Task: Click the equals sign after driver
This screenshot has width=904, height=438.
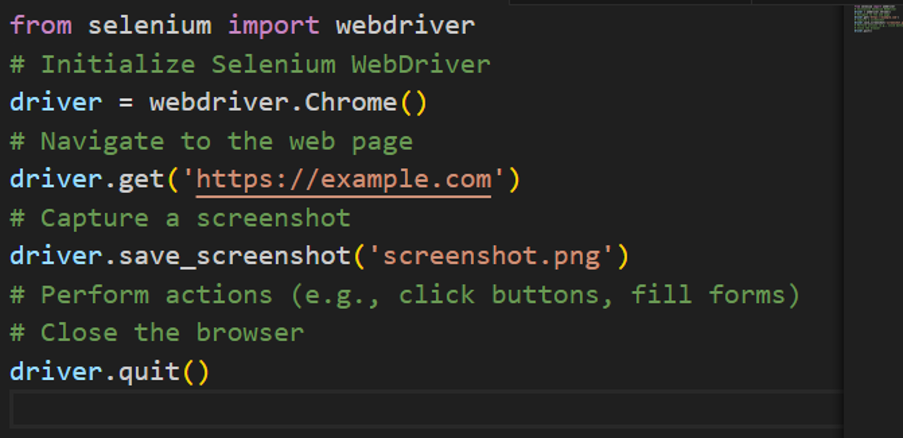Action: 126,103
